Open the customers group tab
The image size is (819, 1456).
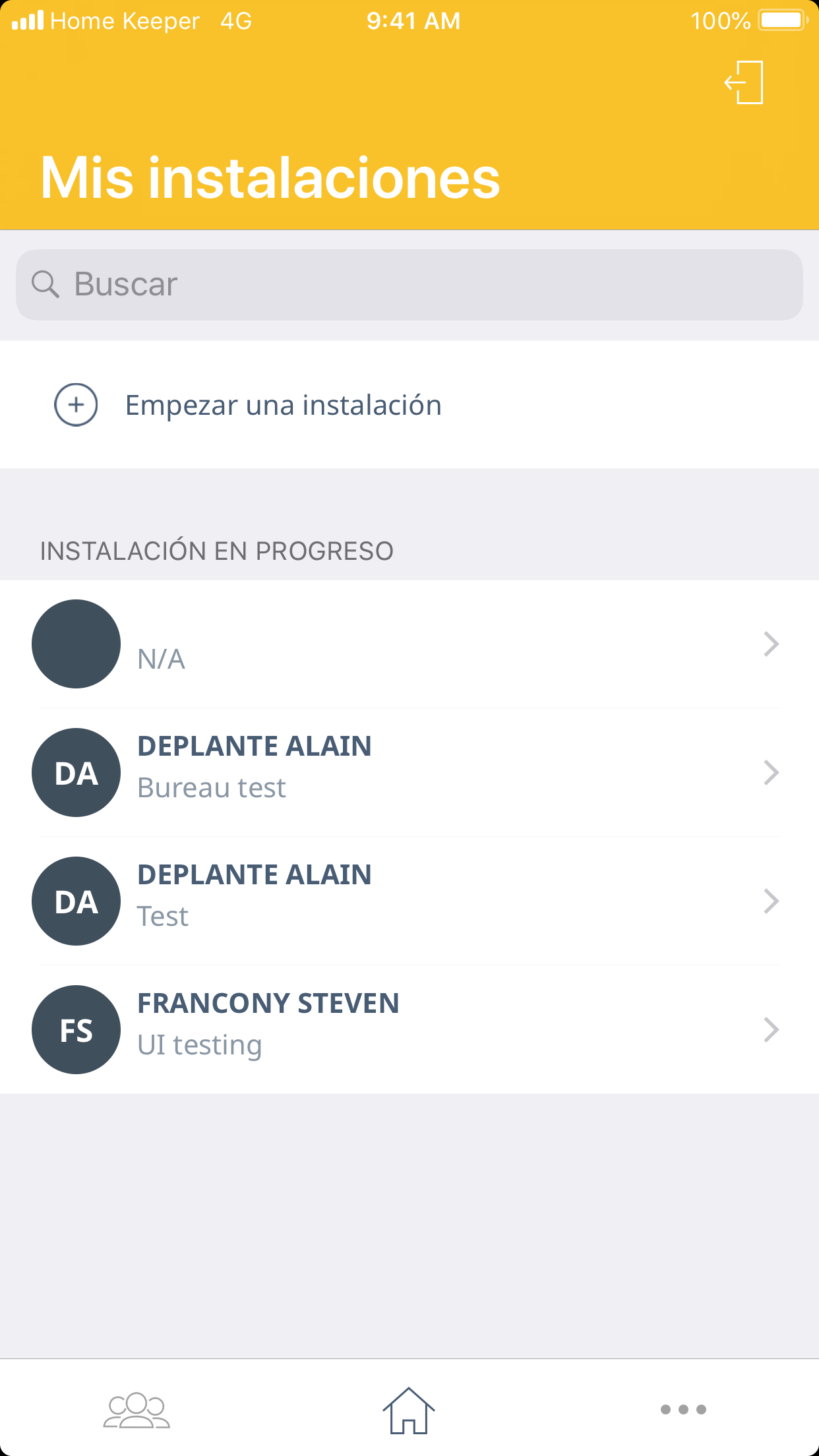pyautogui.click(x=136, y=1410)
